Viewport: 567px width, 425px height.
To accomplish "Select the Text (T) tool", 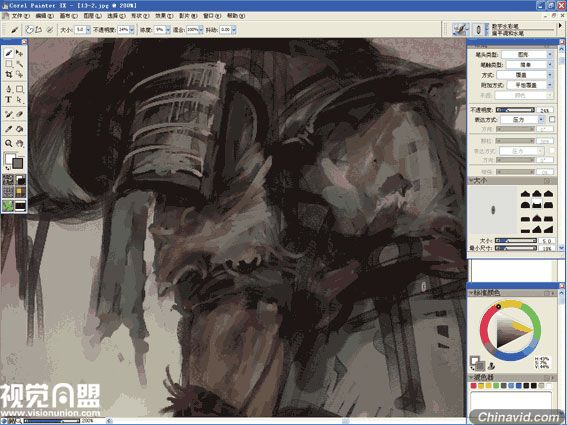I will [9, 99].
